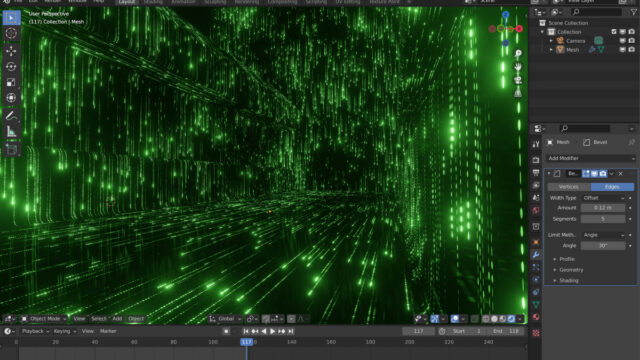
Task: Click the current frame 117 field
Action: pyautogui.click(x=418, y=331)
